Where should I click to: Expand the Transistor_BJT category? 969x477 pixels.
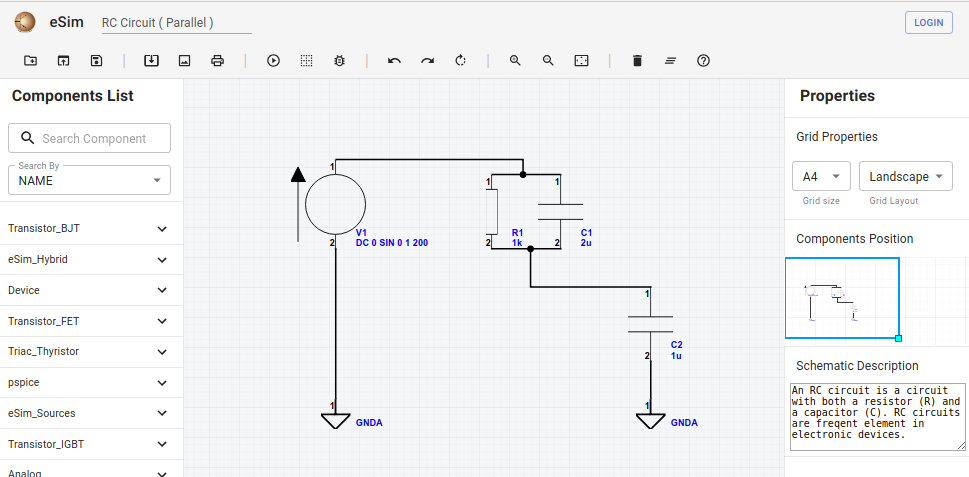[91, 229]
